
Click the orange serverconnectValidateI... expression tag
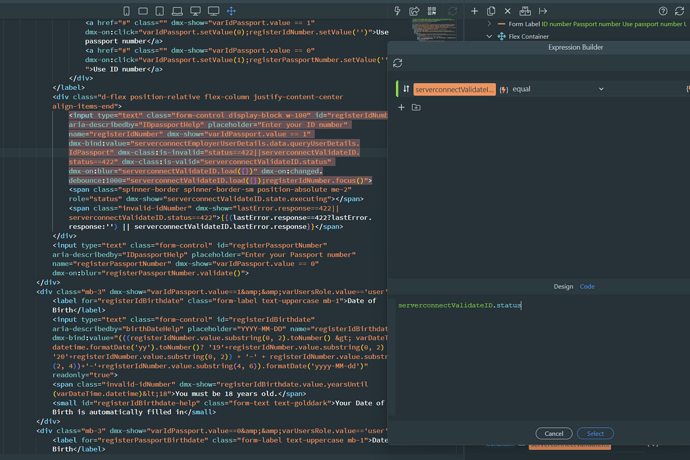tap(454, 89)
